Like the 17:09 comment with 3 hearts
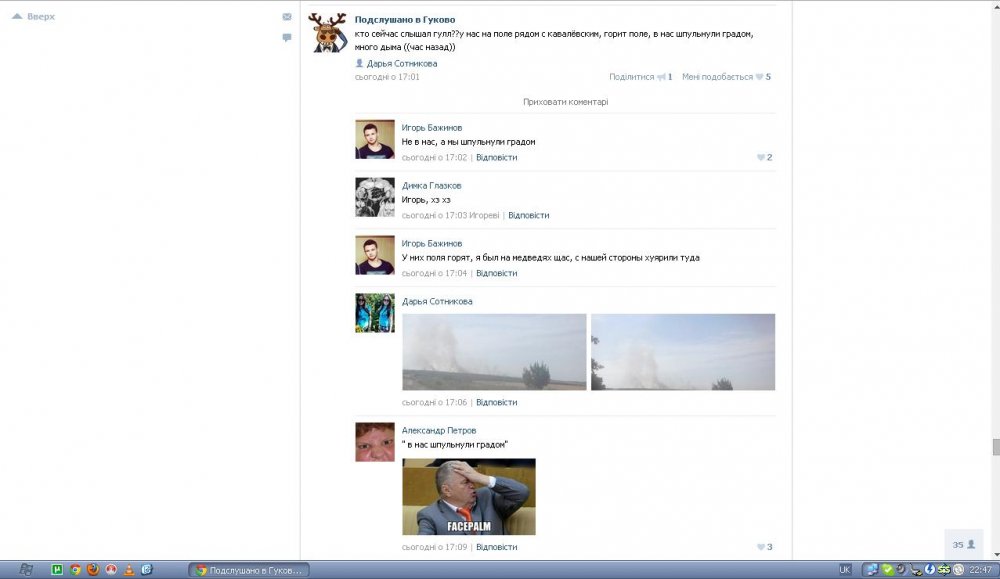The width and height of the screenshot is (1000, 579). 764,547
